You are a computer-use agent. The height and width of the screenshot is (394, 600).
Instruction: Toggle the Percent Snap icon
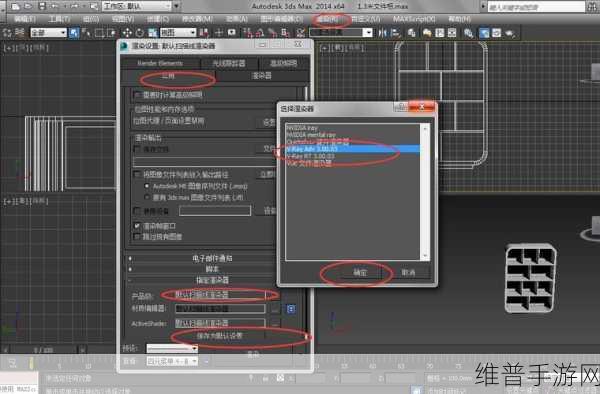click(272, 33)
